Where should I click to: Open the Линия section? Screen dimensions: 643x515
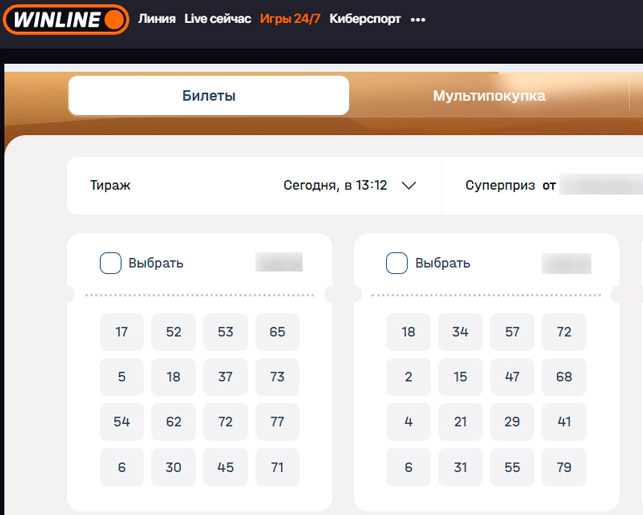click(x=157, y=19)
